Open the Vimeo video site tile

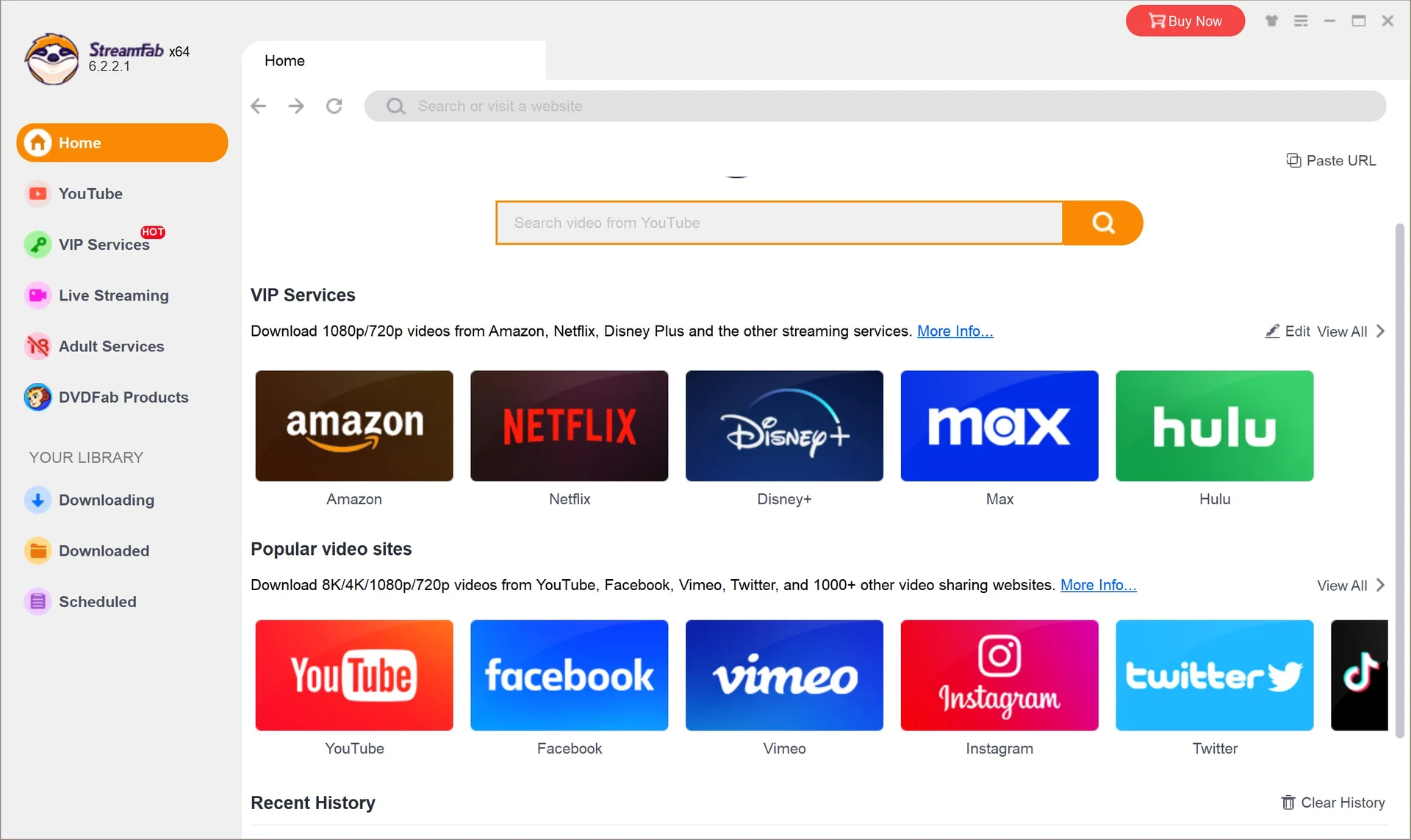784,675
